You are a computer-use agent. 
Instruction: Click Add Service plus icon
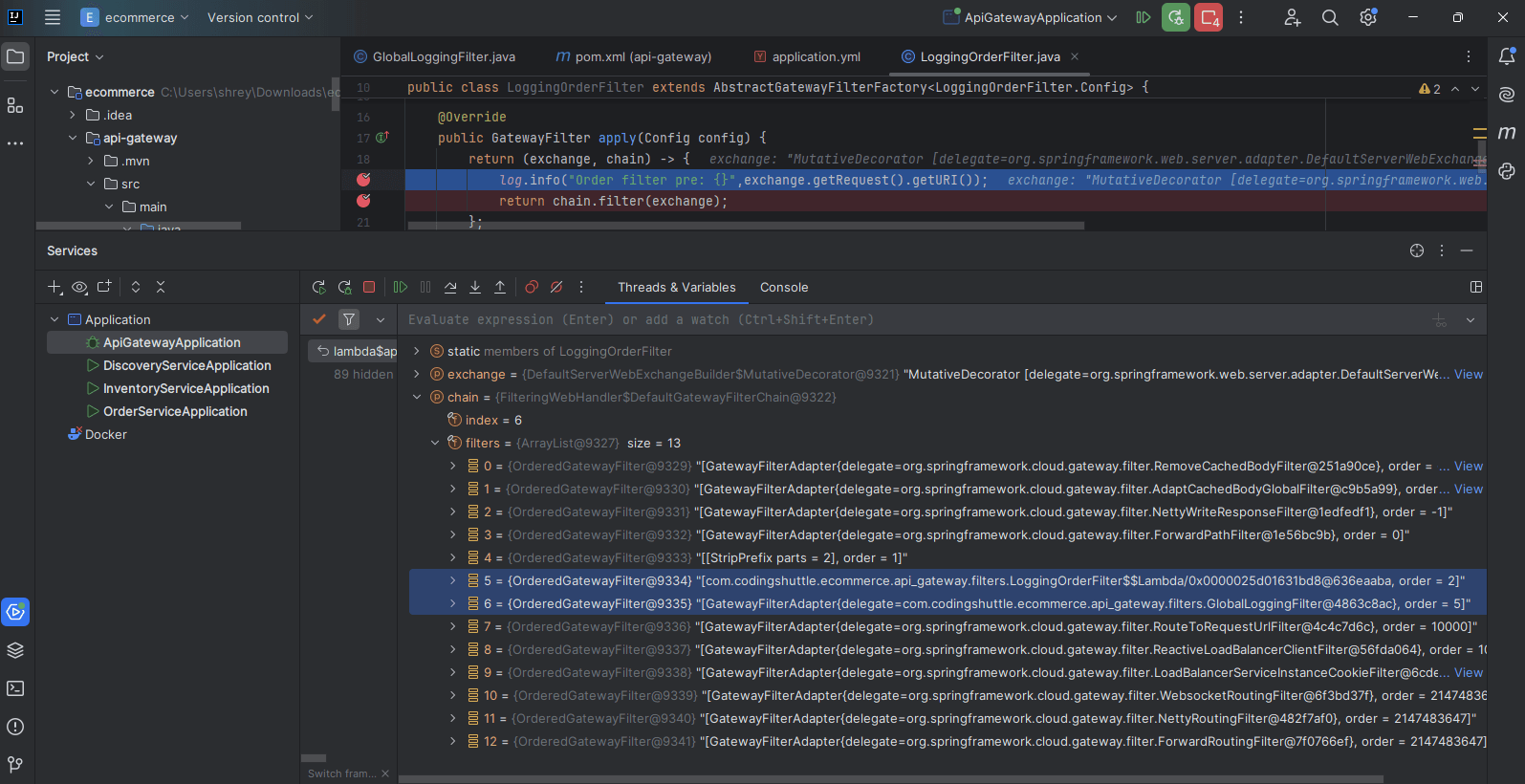pos(54,287)
